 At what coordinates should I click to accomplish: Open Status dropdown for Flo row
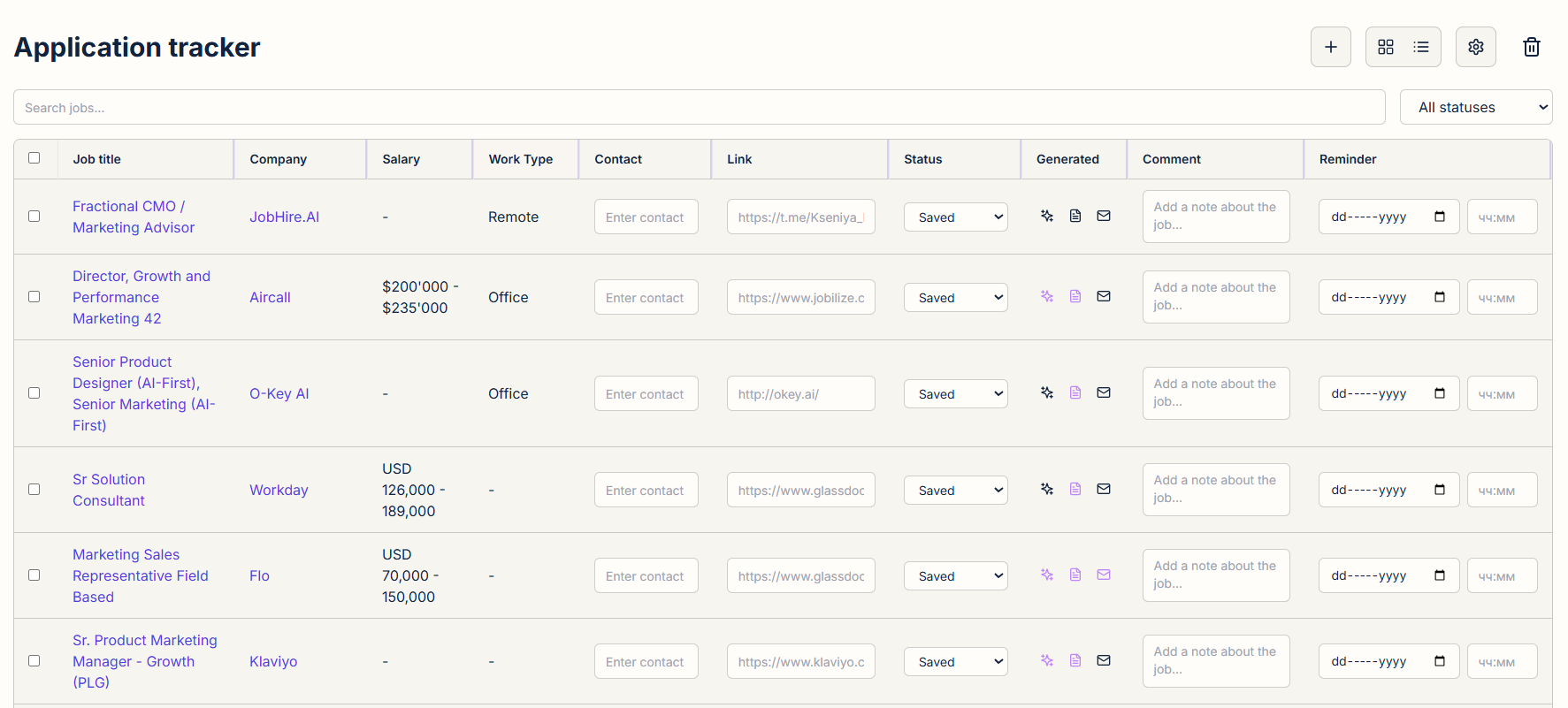point(955,576)
